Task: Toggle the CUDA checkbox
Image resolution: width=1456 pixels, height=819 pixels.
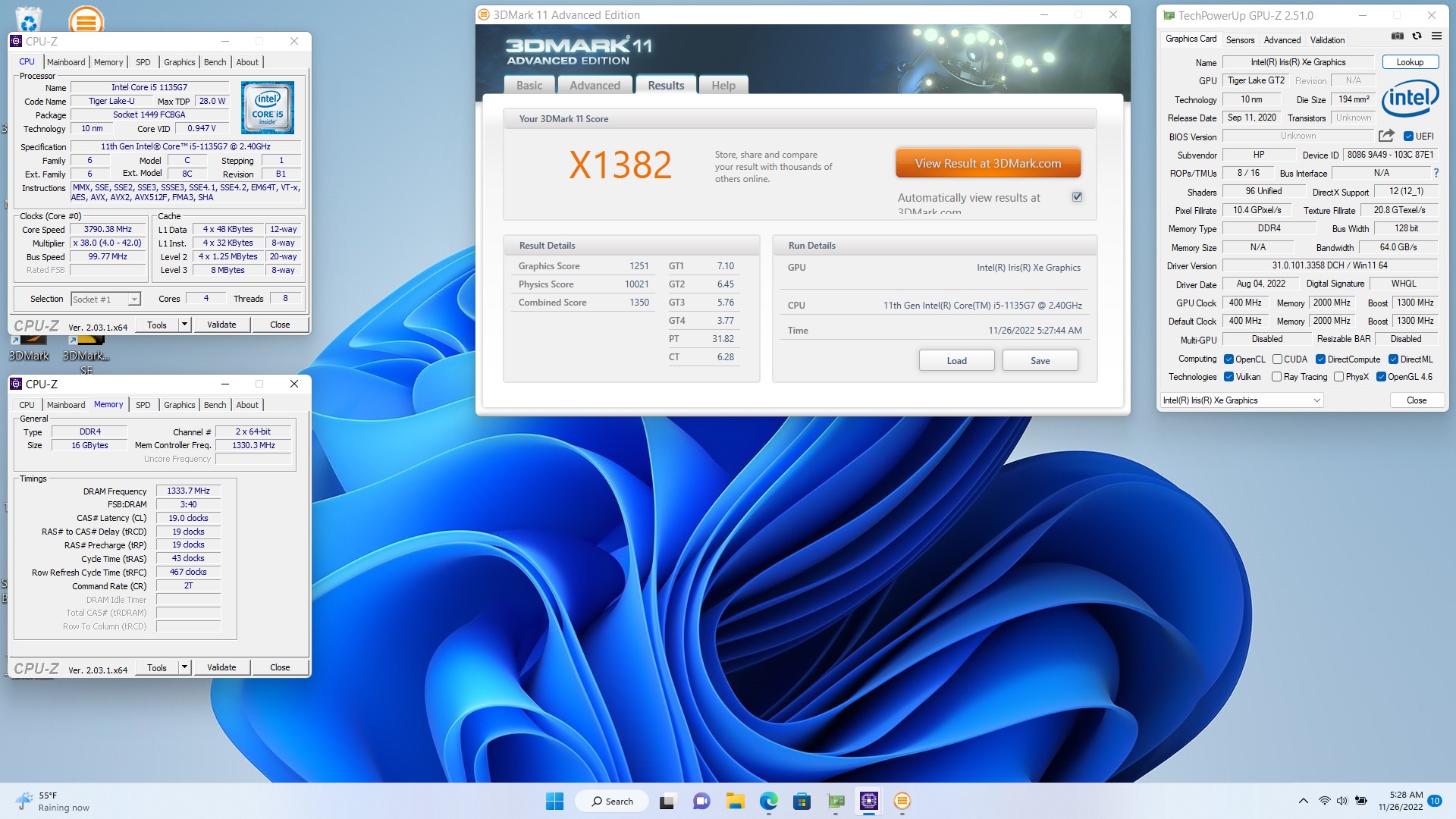Action: [x=1277, y=359]
